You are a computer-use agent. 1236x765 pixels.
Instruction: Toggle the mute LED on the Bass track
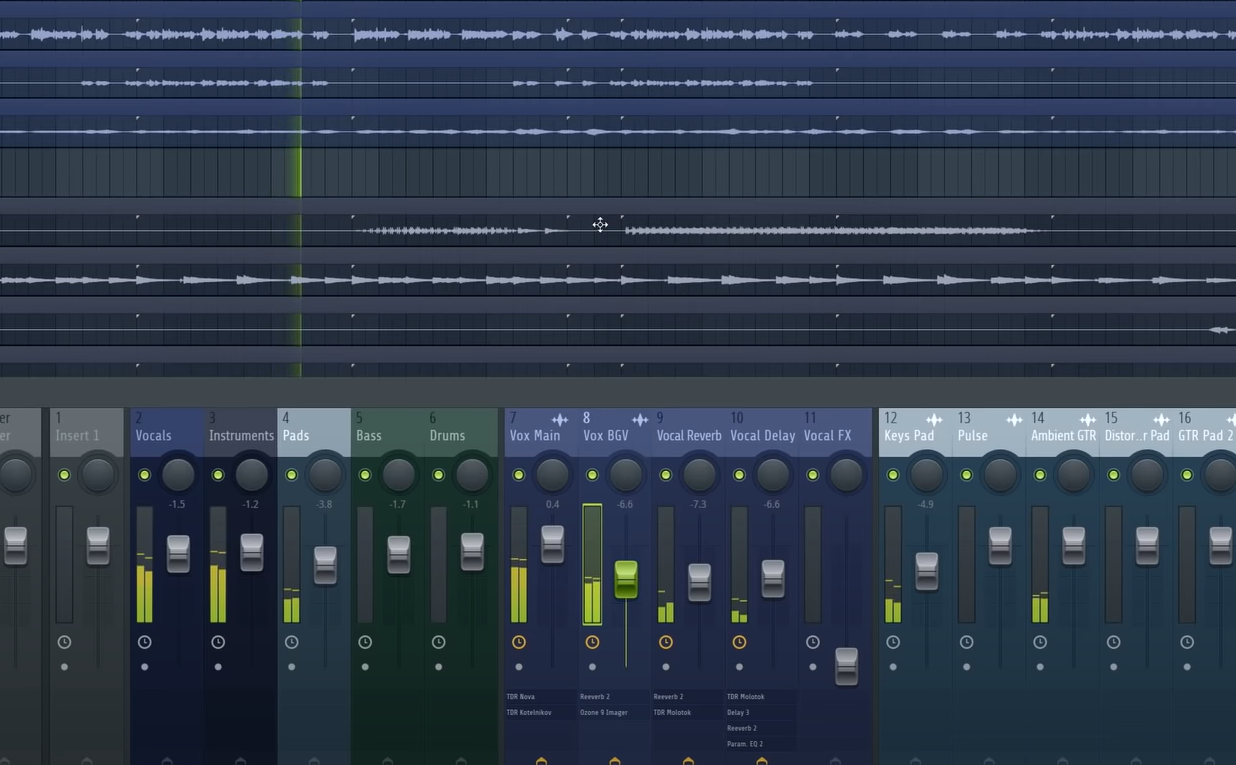coord(364,474)
